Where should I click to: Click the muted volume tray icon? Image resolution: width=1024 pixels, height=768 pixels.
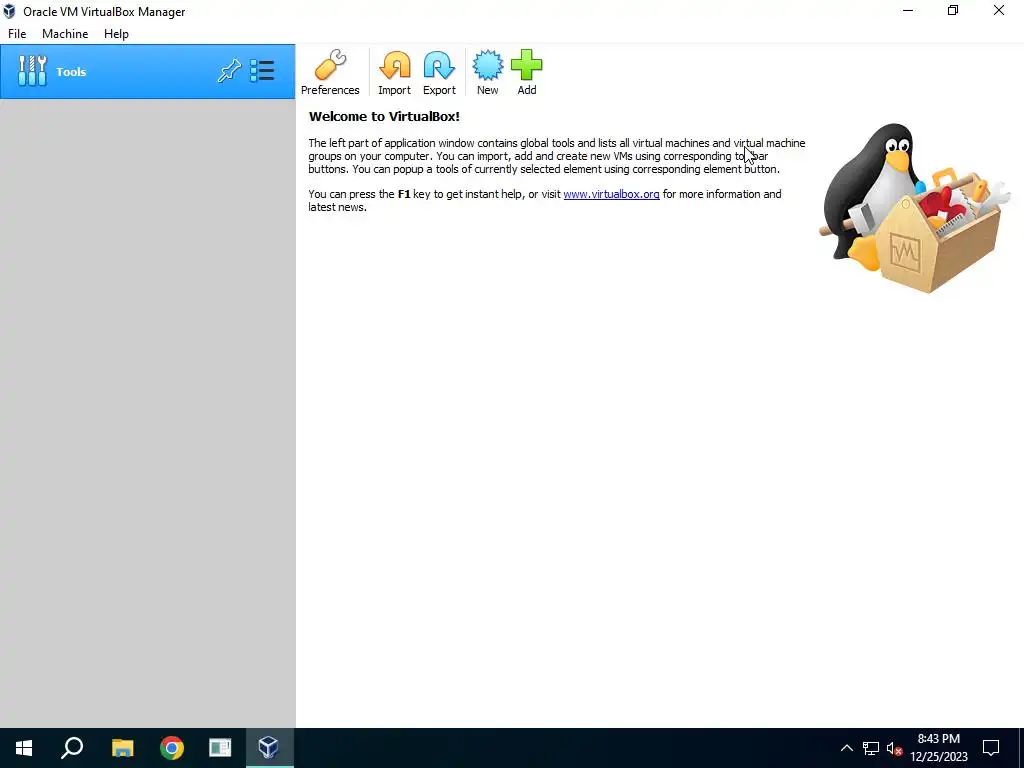click(x=895, y=748)
